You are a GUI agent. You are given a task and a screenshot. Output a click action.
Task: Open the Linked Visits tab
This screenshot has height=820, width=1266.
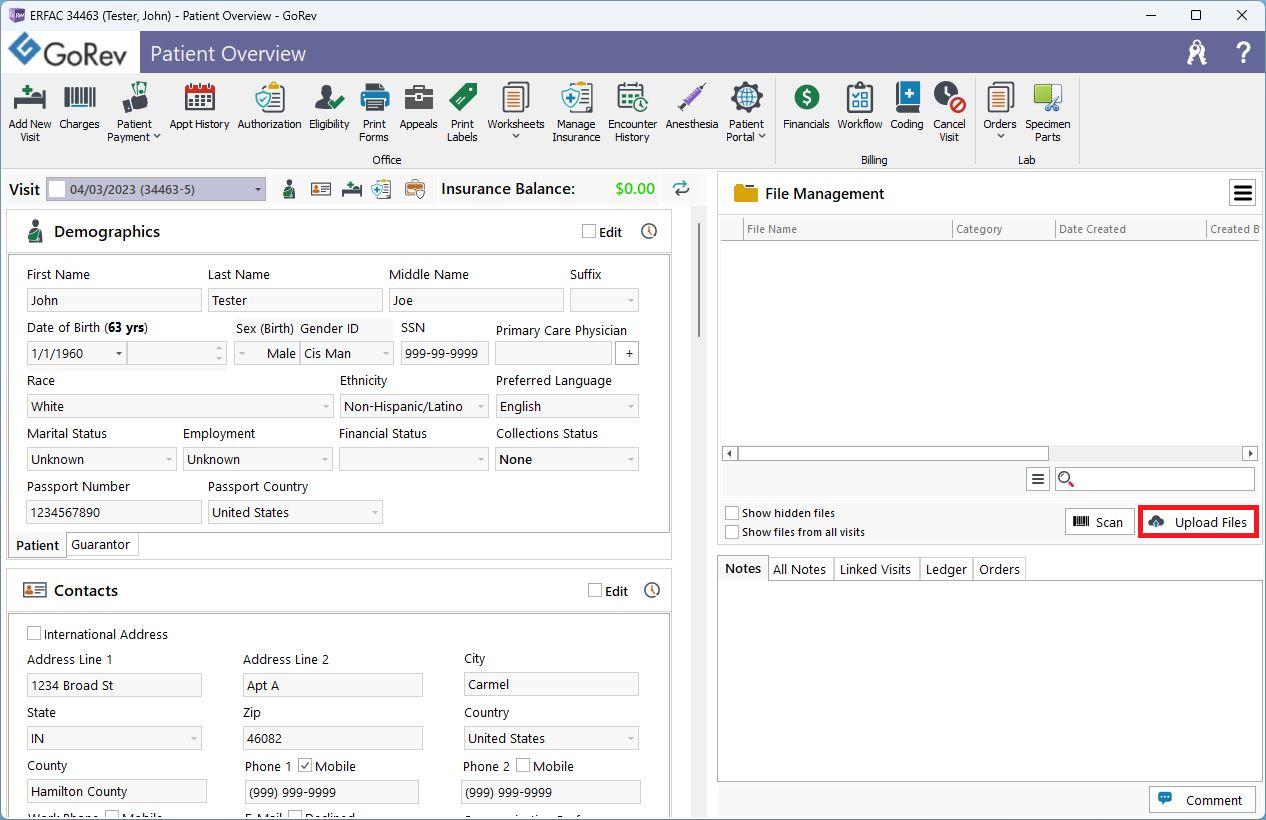click(x=875, y=569)
